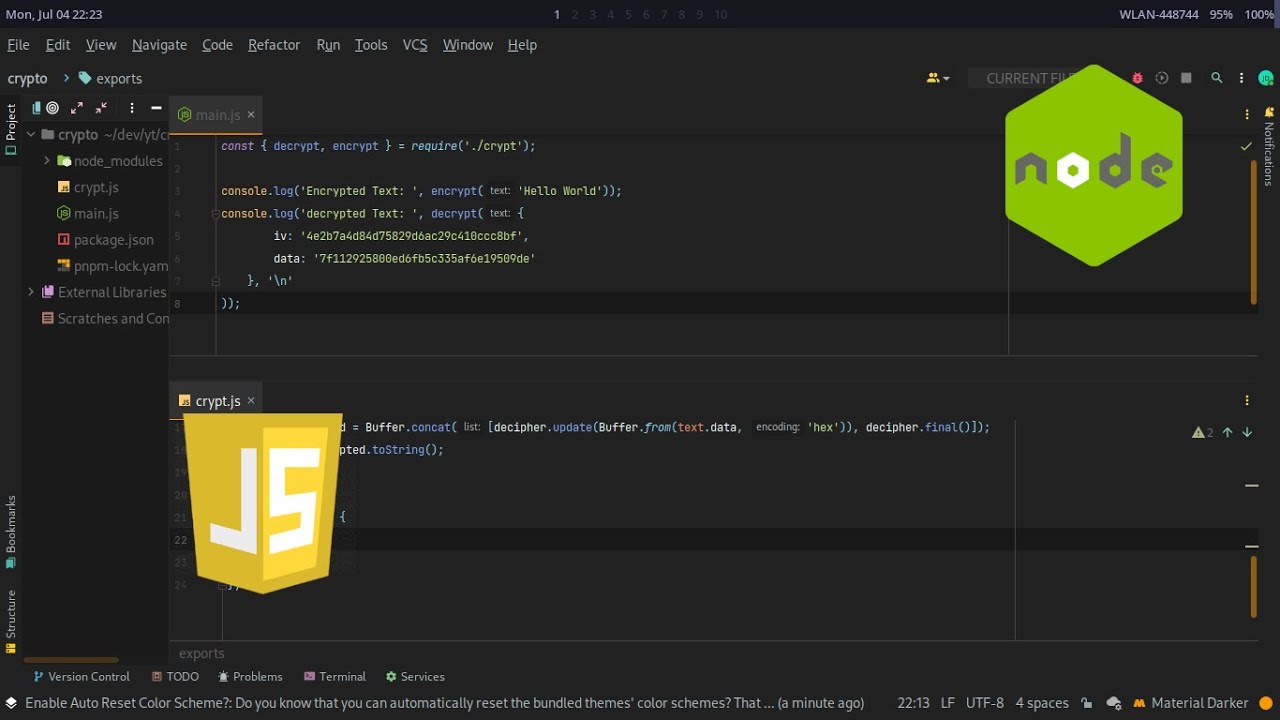Open the VCS menu
This screenshot has width=1280, height=720.
click(x=415, y=45)
